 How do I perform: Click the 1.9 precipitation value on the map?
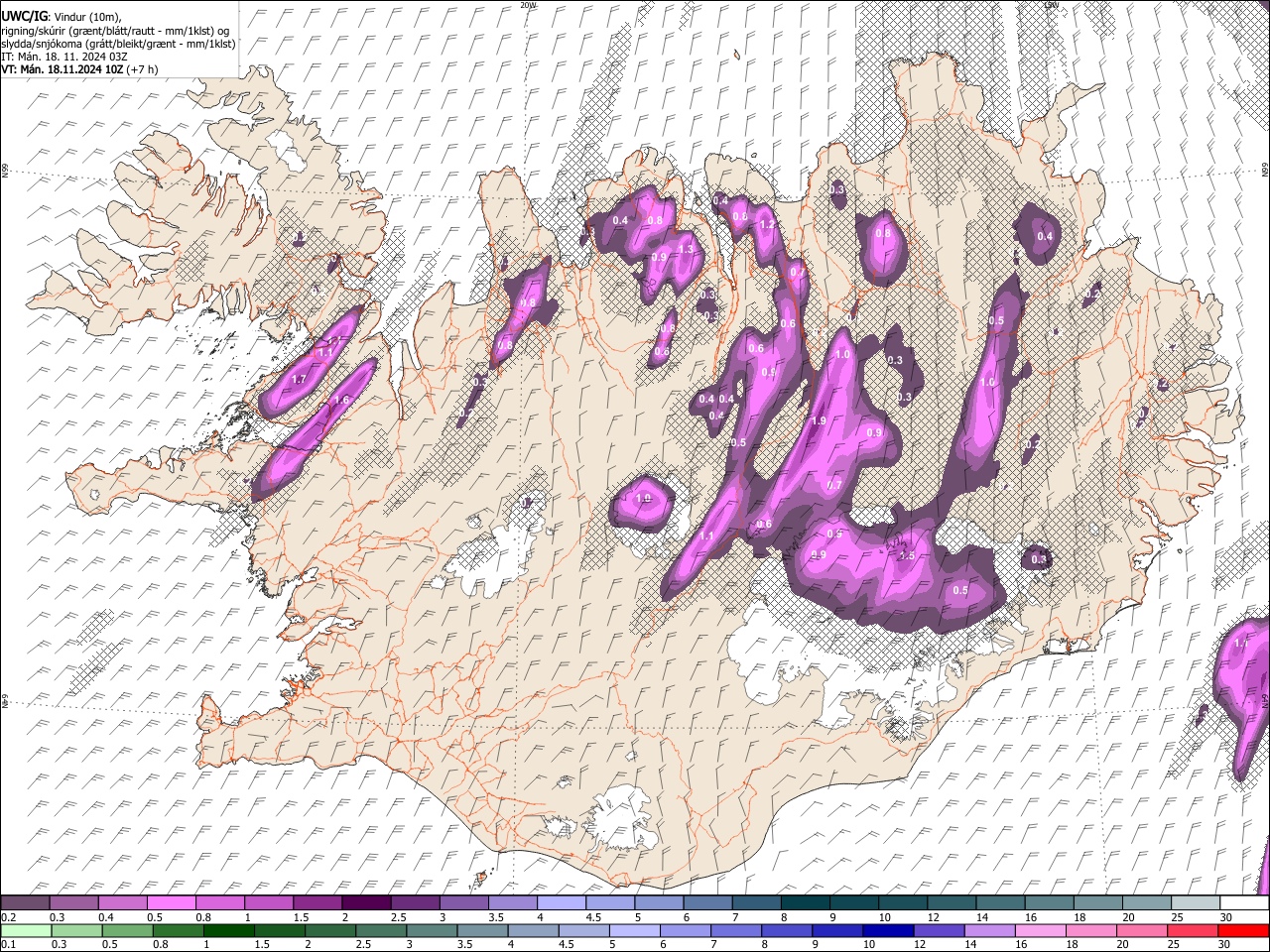point(819,421)
